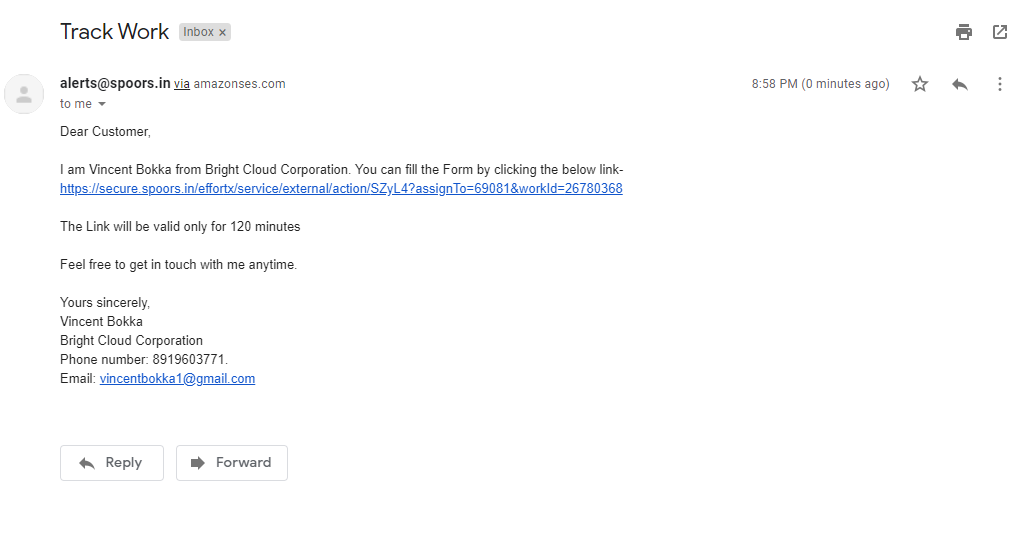Image resolution: width=1030 pixels, height=534 pixels.
Task: Click the Inbox label tag
Action: (x=198, y=32)
